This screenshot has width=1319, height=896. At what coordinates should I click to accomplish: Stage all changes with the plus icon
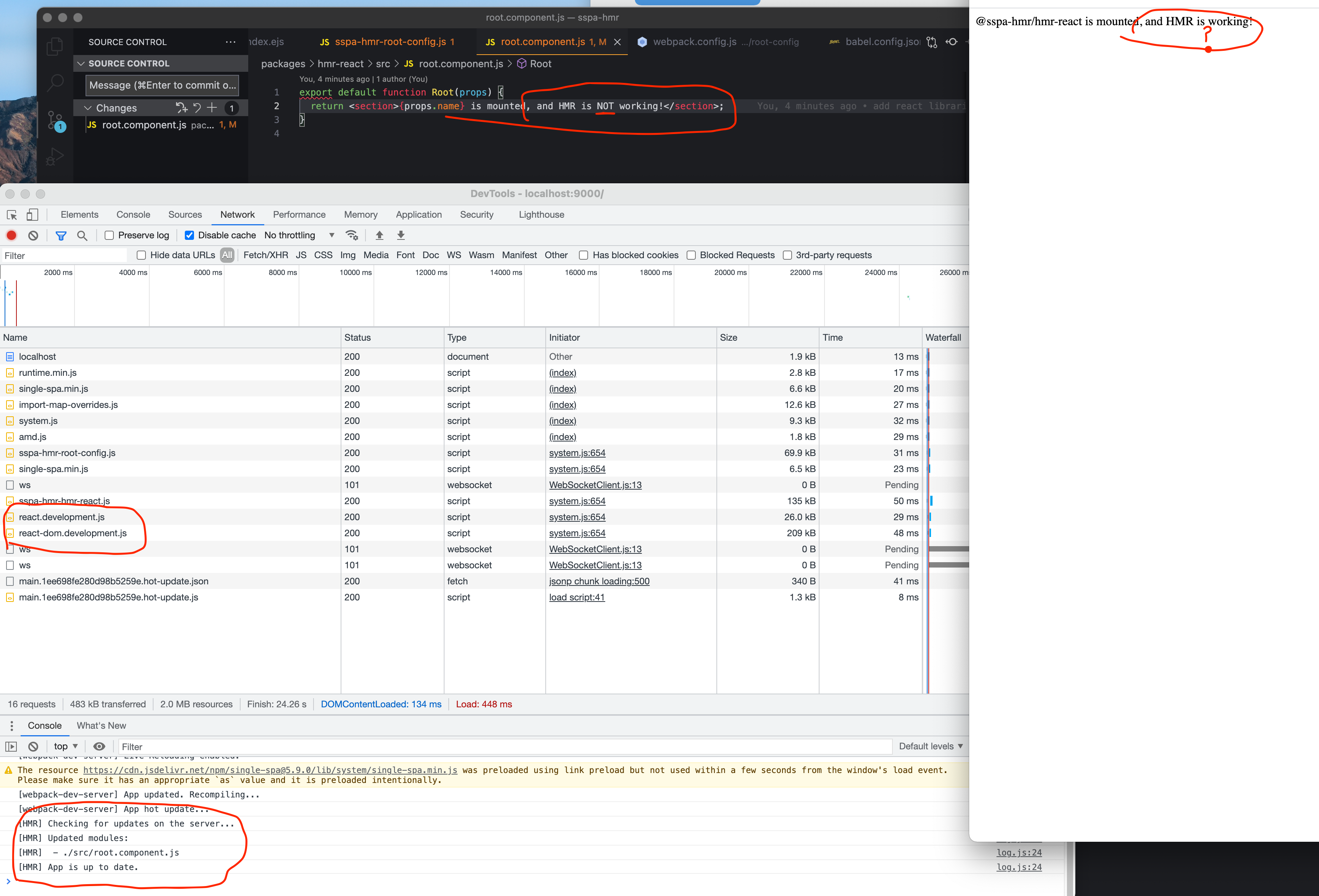pos(212,107)
